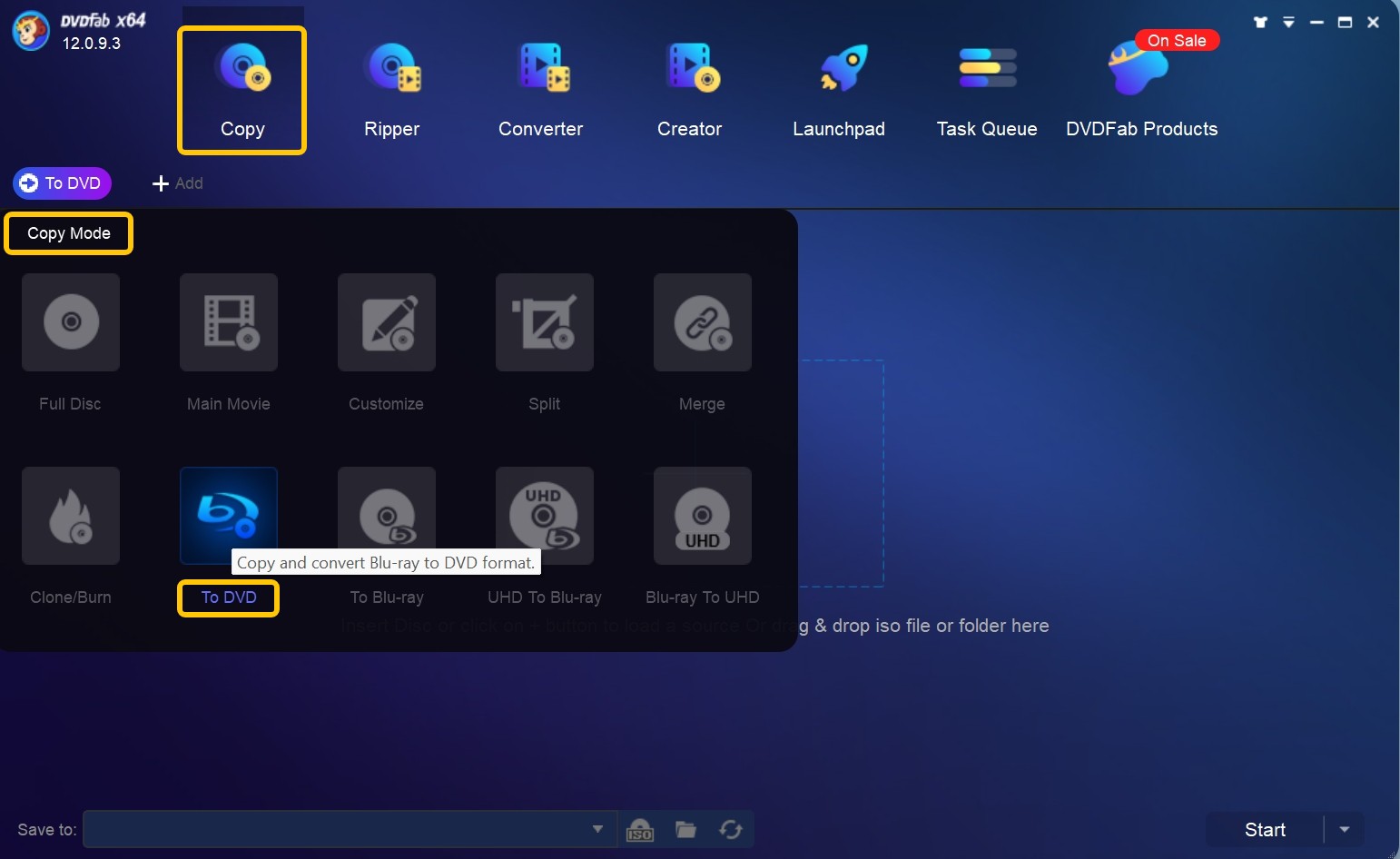Screen dimensions: 1400x859
Task: Click the Main Movie label
Action: click(229, 404)
